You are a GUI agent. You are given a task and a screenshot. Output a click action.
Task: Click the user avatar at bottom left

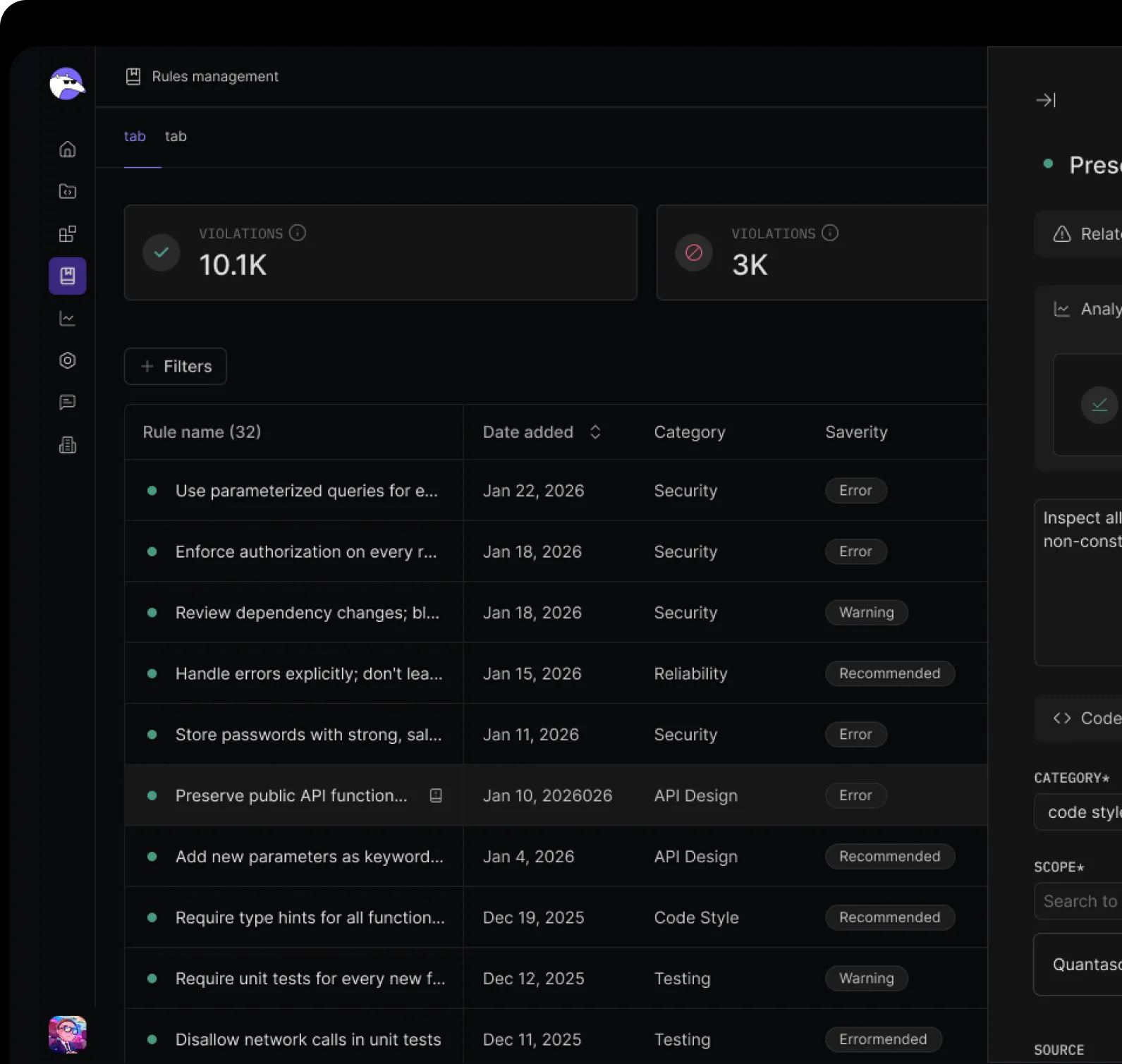tap(68, 1034)
